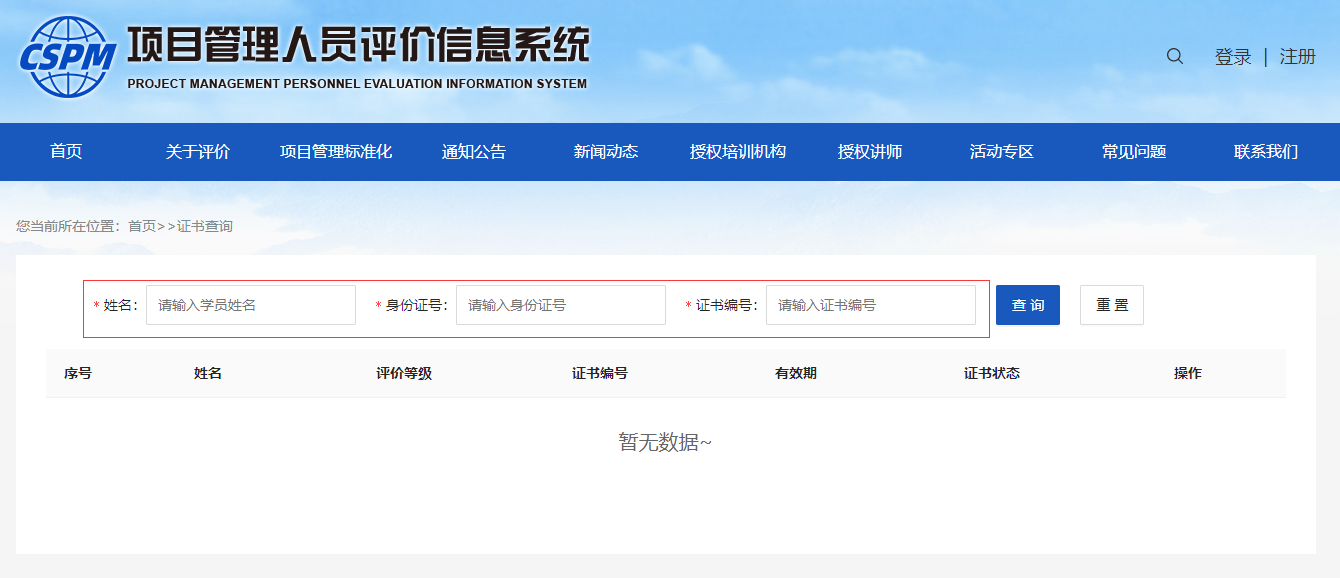Focus the 姓名 name input field
Screen dimensions: 1340x578
(x=251, y=305)
